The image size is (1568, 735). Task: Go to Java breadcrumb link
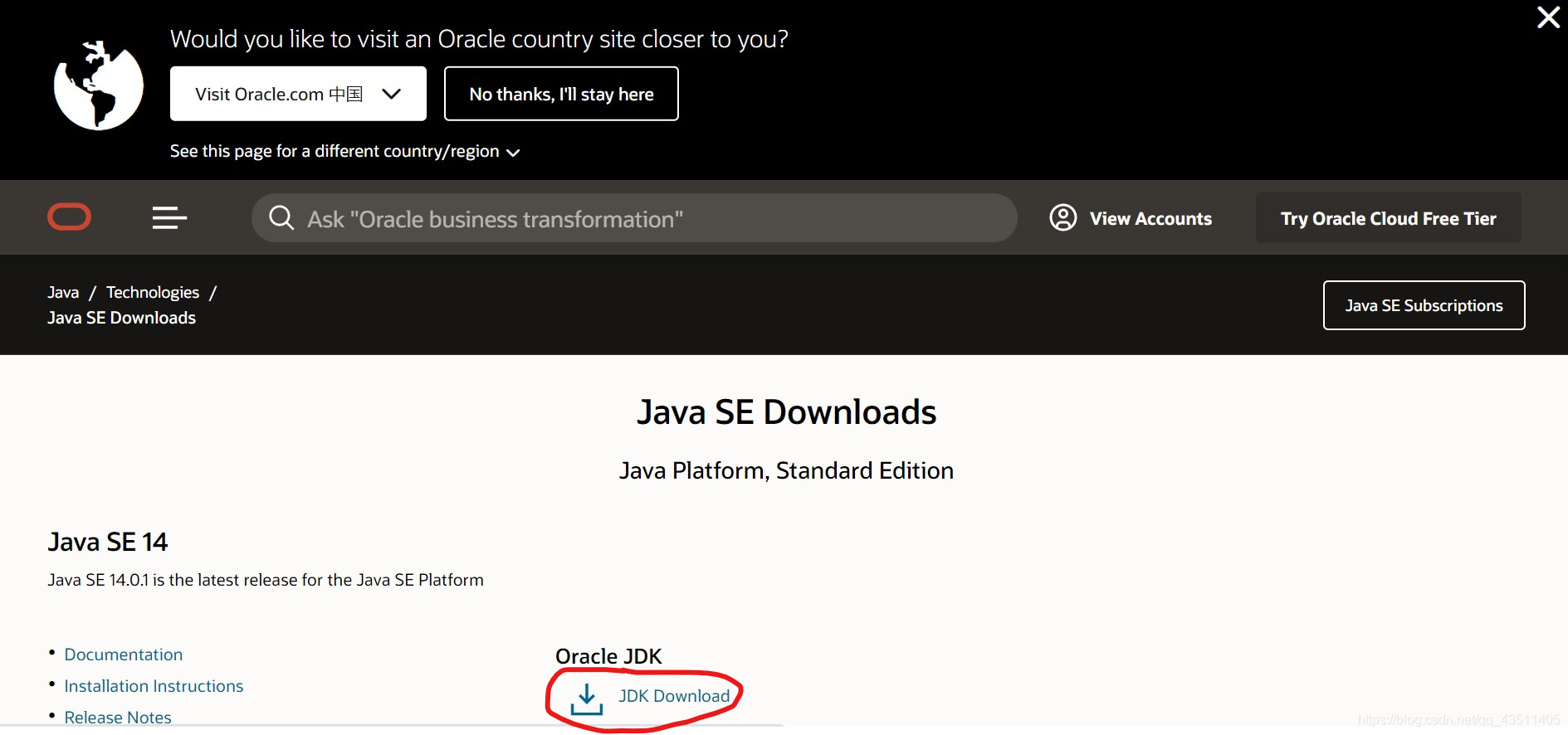(63, 292)
